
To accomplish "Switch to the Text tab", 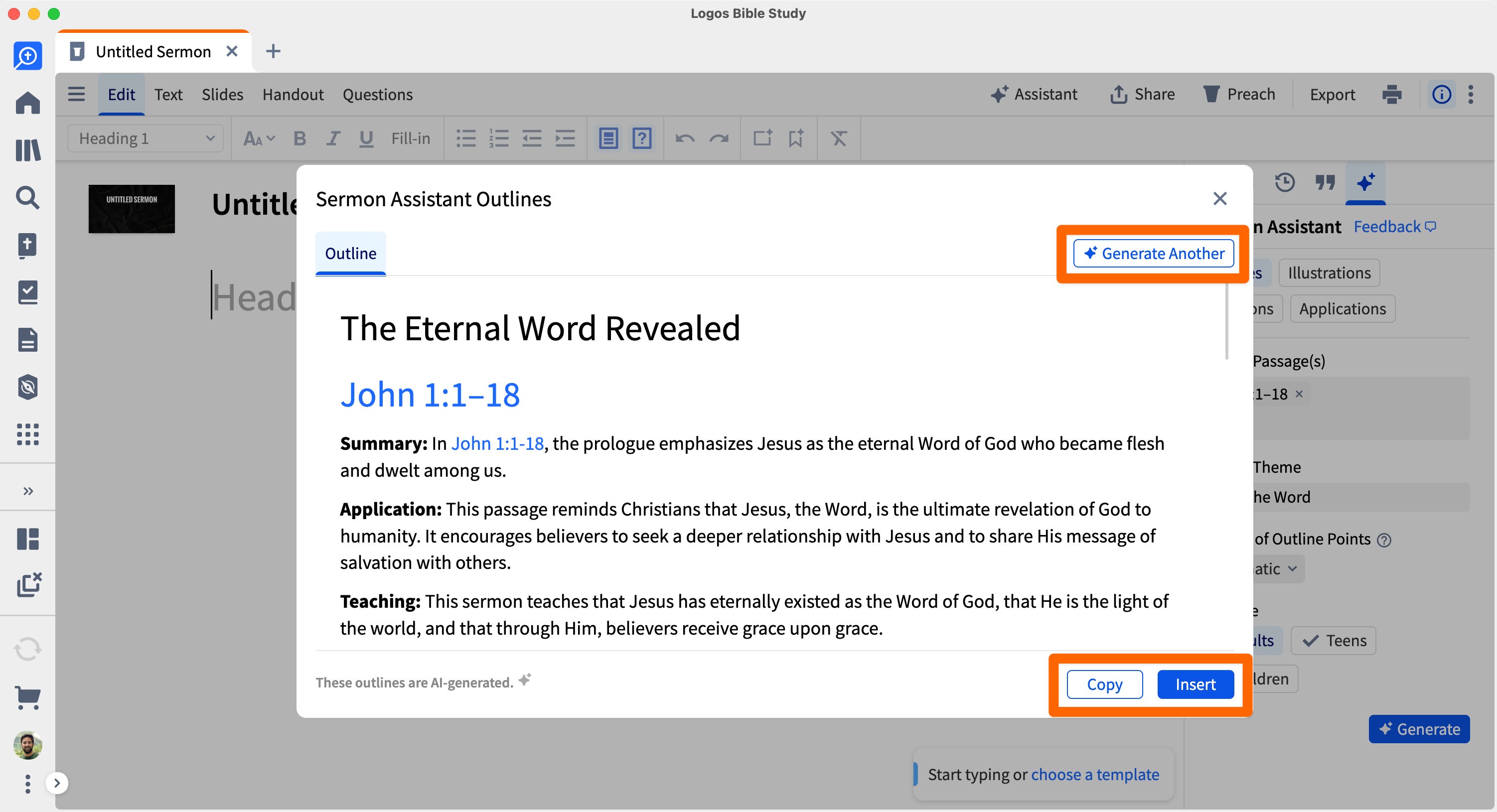I will 168,94.
